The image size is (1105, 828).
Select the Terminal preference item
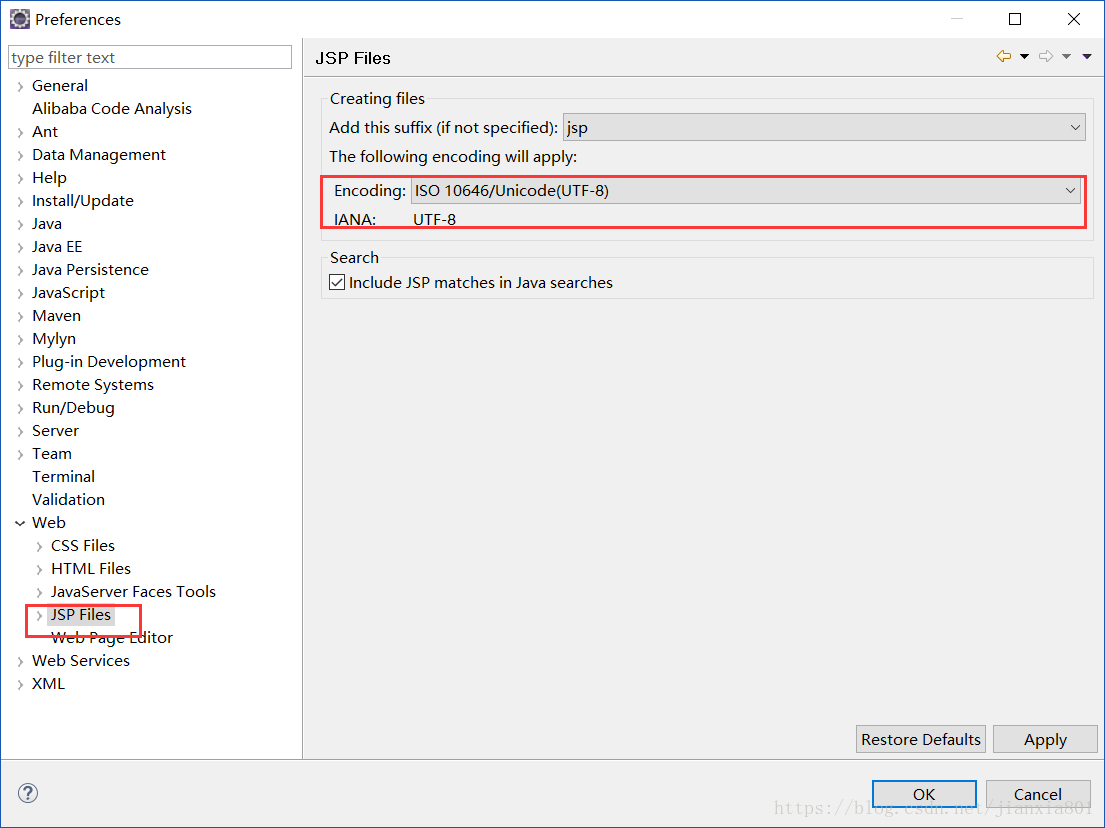(63, 476)
